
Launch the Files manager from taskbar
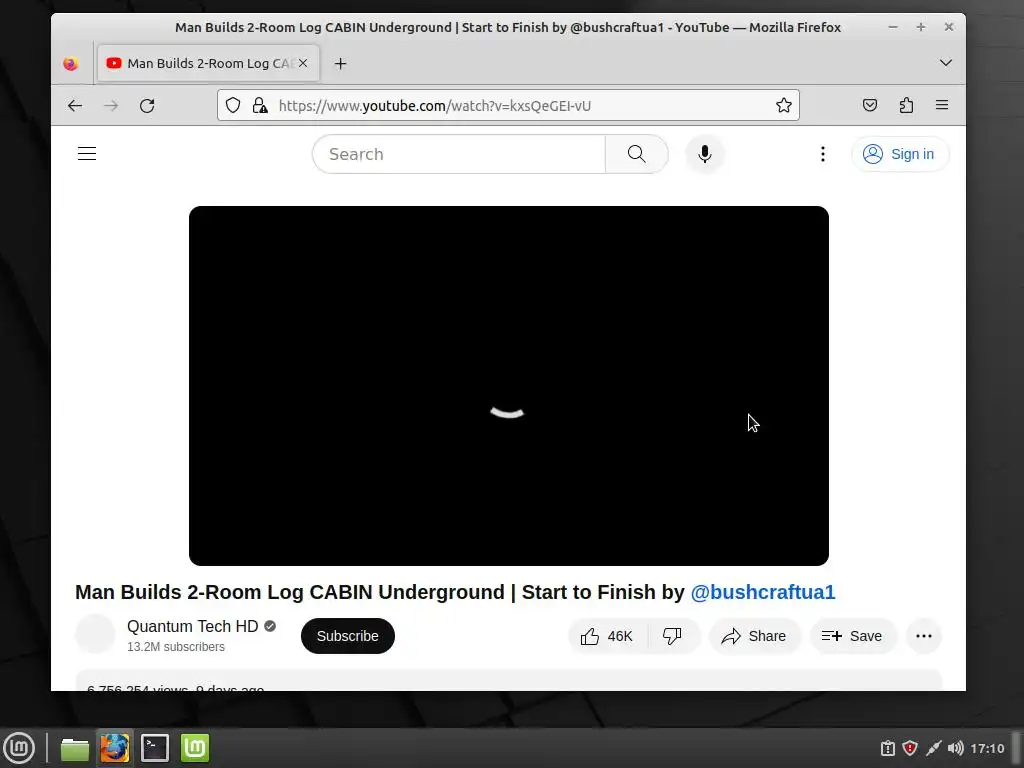point(74,748)
